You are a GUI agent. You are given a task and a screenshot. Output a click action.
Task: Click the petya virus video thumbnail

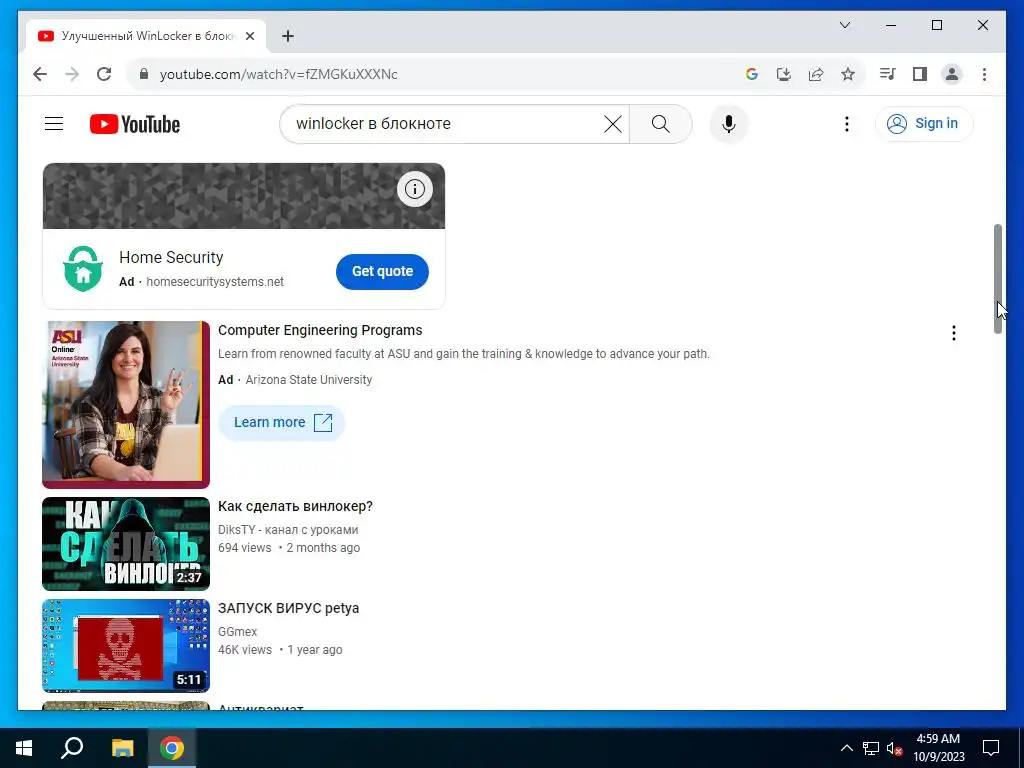[x=126, y=646]
